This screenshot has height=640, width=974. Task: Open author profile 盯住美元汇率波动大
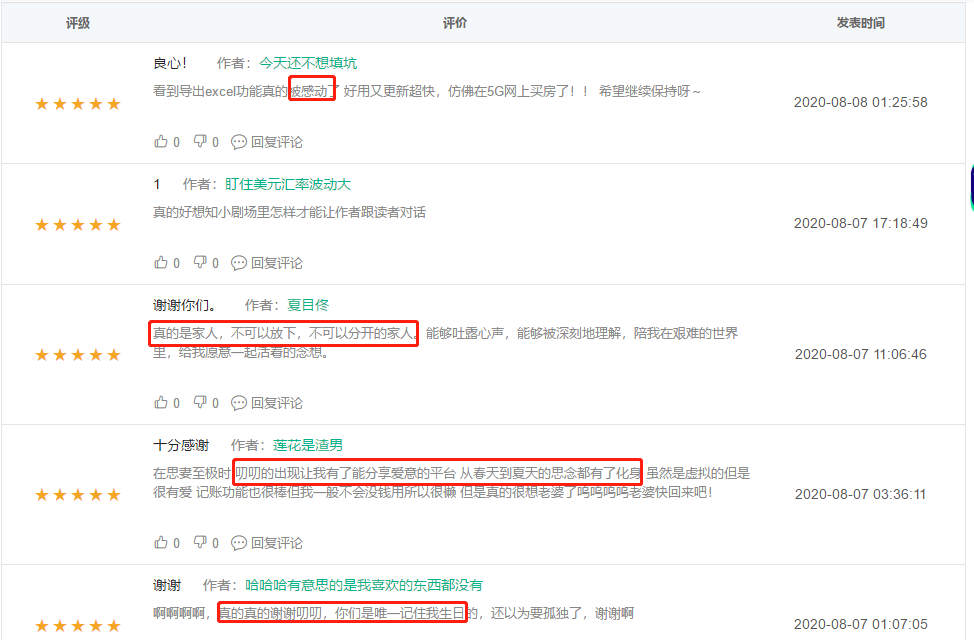click(x=288, y=184)
